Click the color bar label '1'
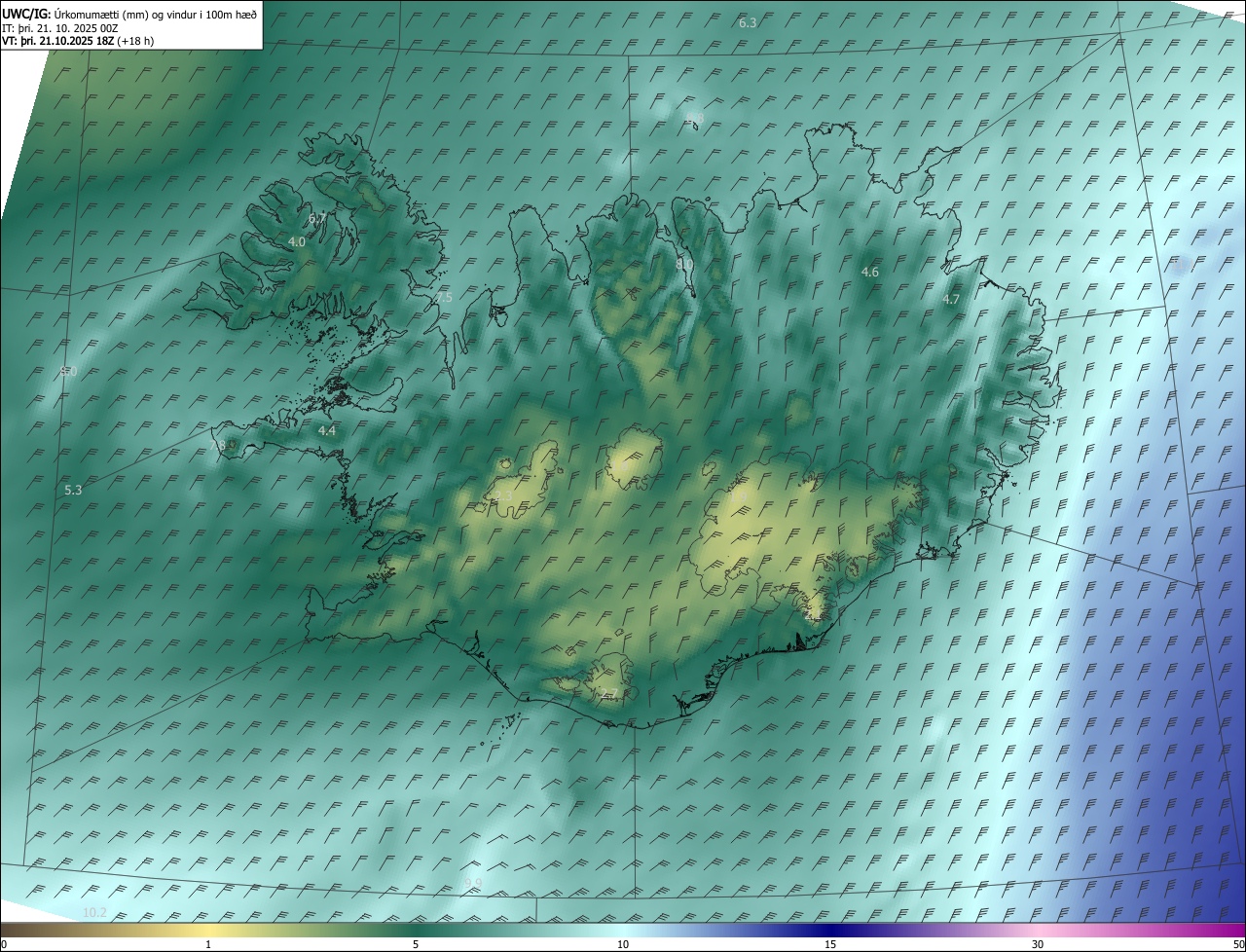 point(208,945)
